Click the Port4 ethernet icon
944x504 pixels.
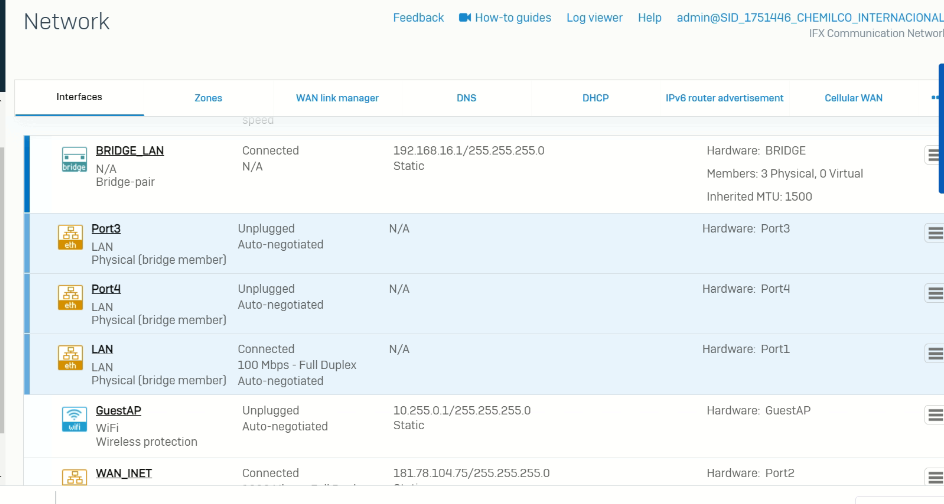[71, 297]
